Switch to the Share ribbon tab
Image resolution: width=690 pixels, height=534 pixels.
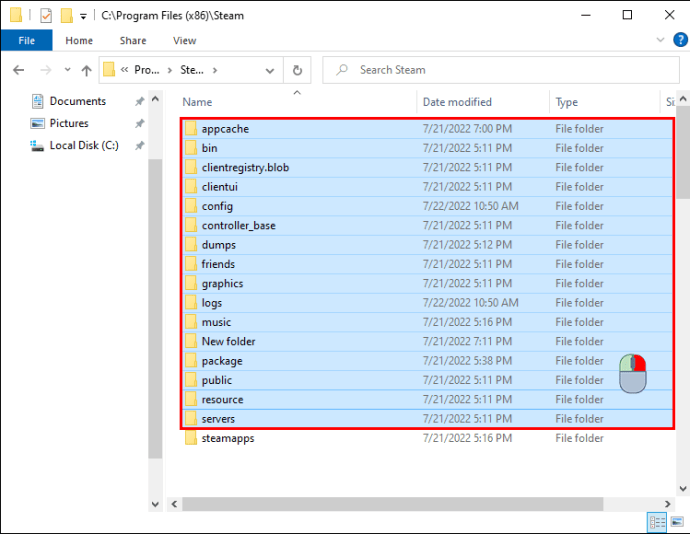133,41
